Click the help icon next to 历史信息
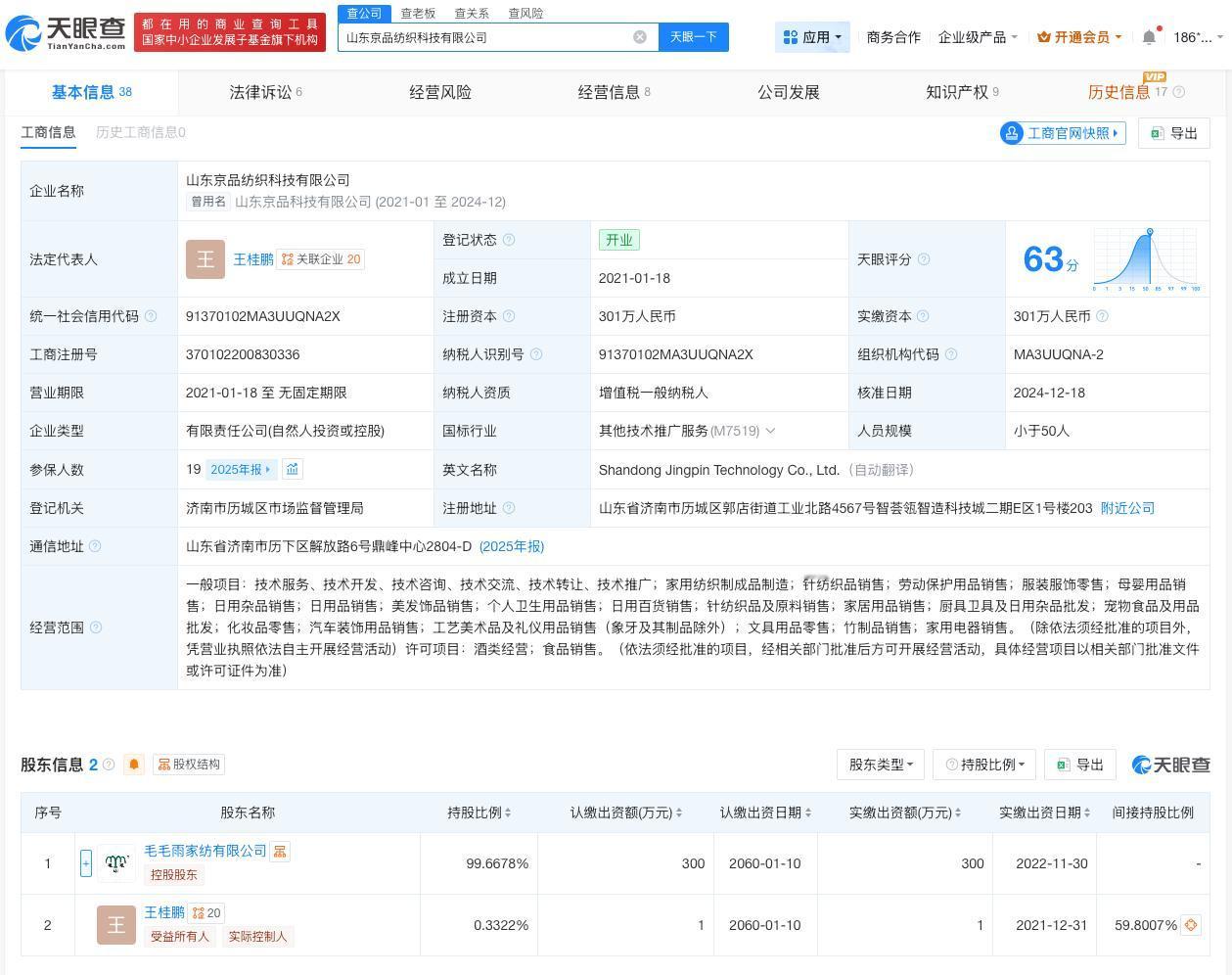 (x=1179, y=92)
